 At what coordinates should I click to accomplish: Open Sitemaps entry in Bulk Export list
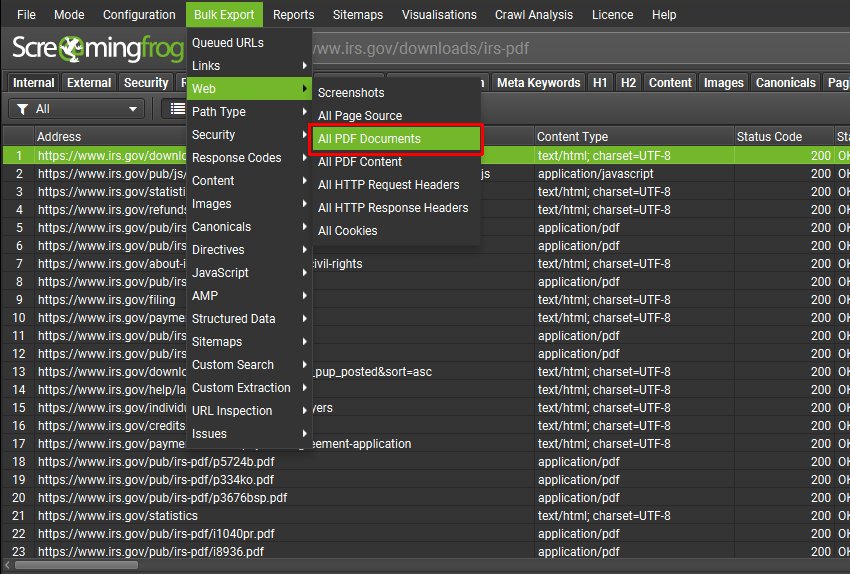pyautogui.click(x=249, y=342)
